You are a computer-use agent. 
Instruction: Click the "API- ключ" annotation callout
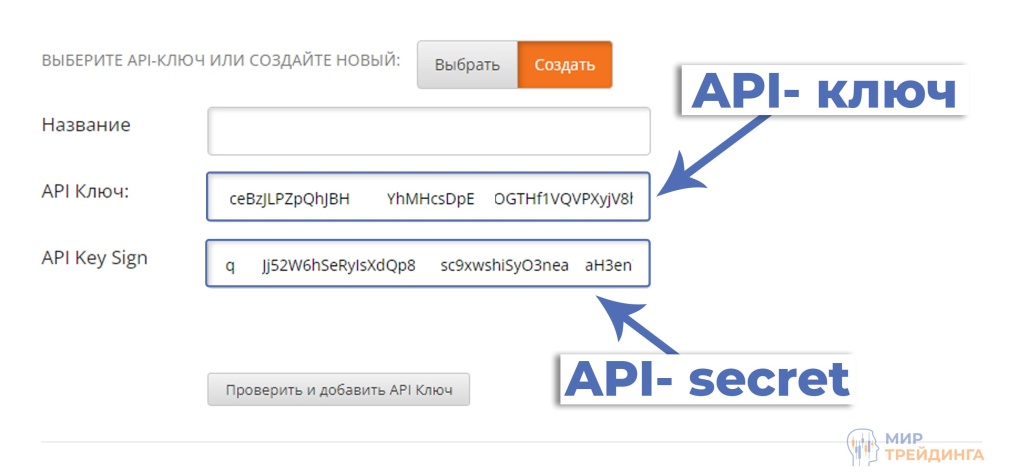(824, 93)
